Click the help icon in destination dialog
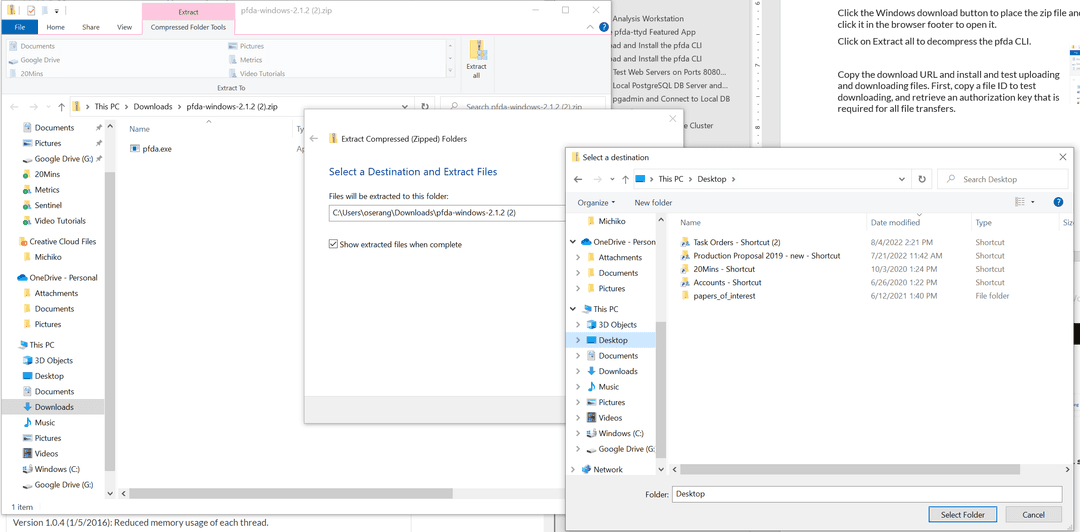This screenshot has width=1080, height=532. 1058,202
